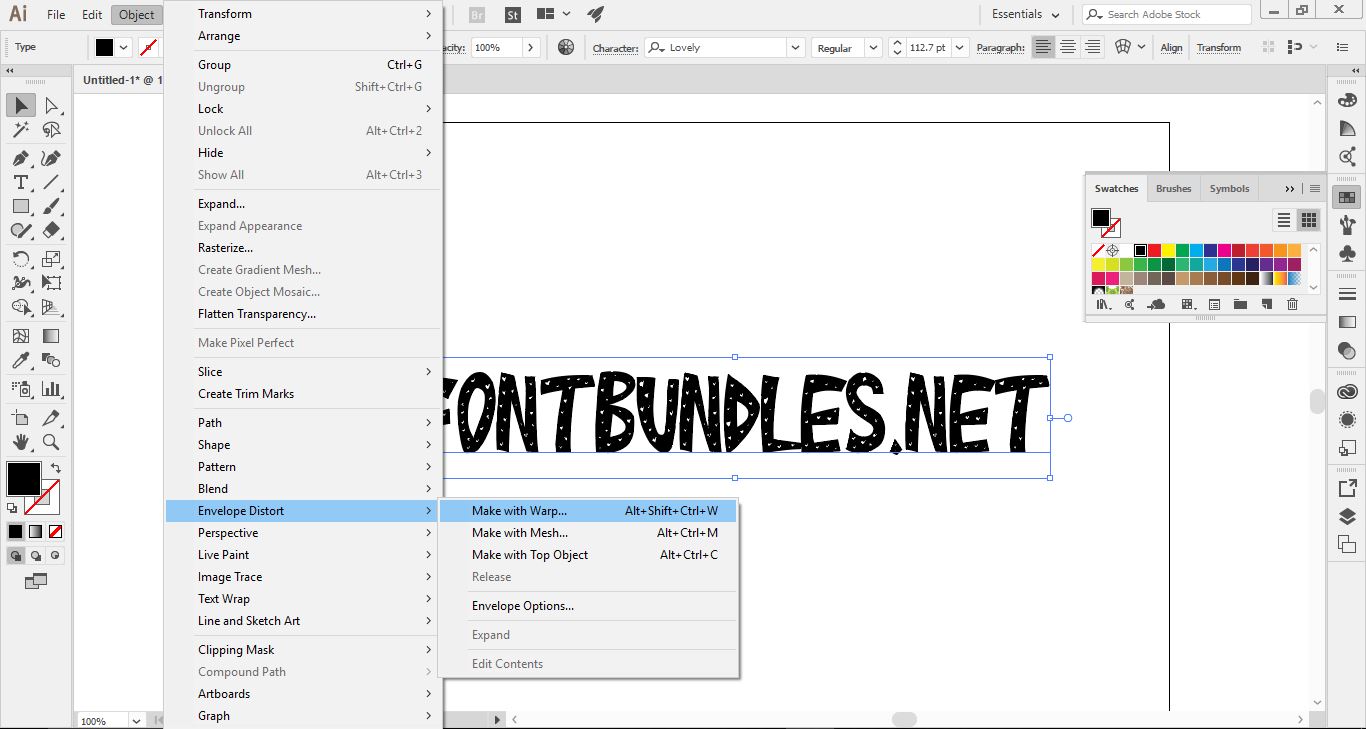Click the New Swatch icon

[1266, 305]
